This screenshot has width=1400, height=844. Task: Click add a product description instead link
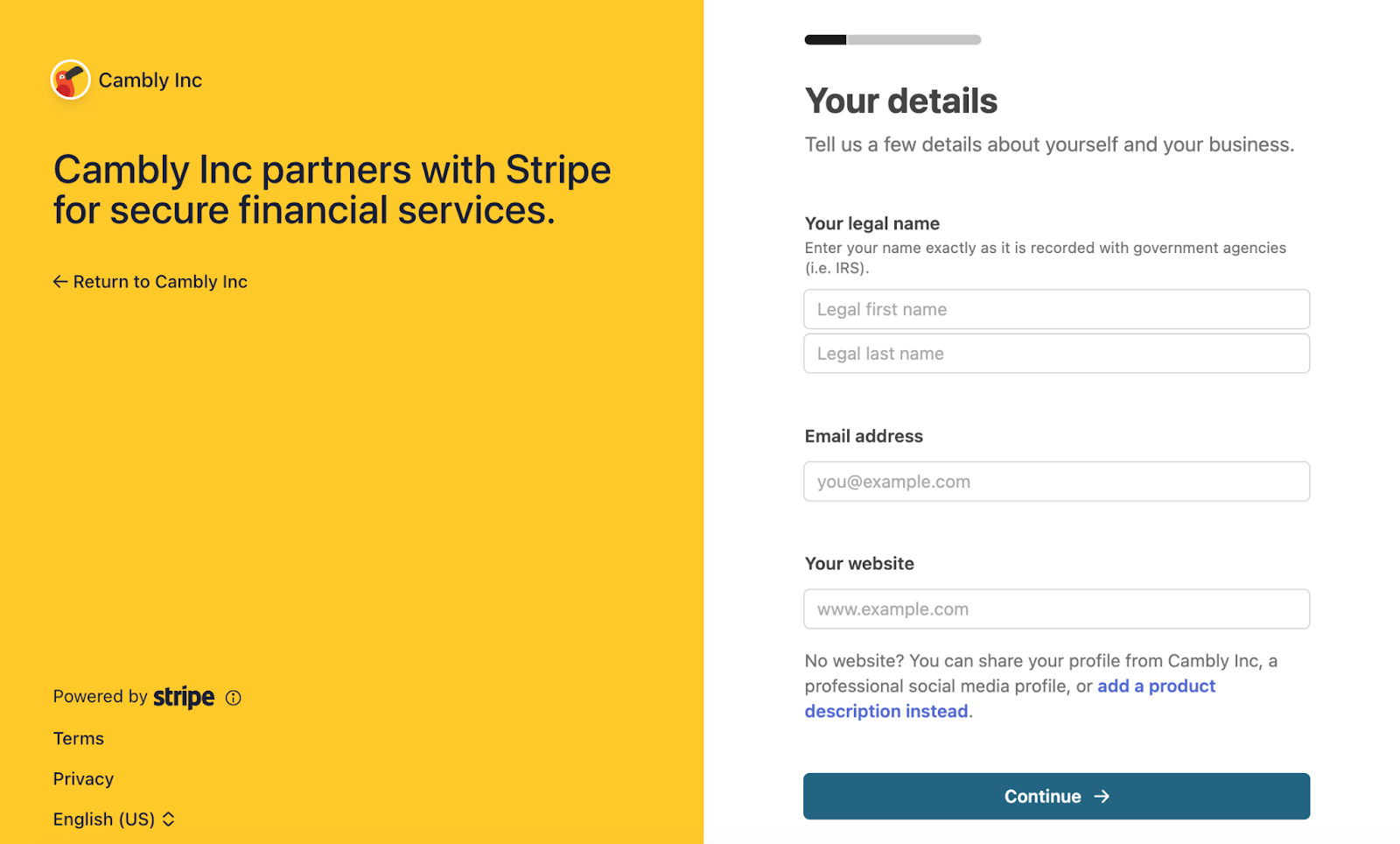(x=1010, y=699)
